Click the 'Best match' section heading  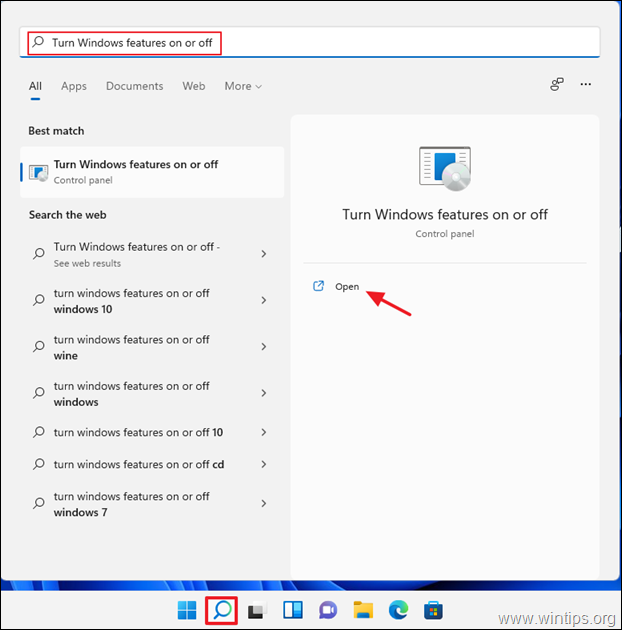tap(56, 131)
